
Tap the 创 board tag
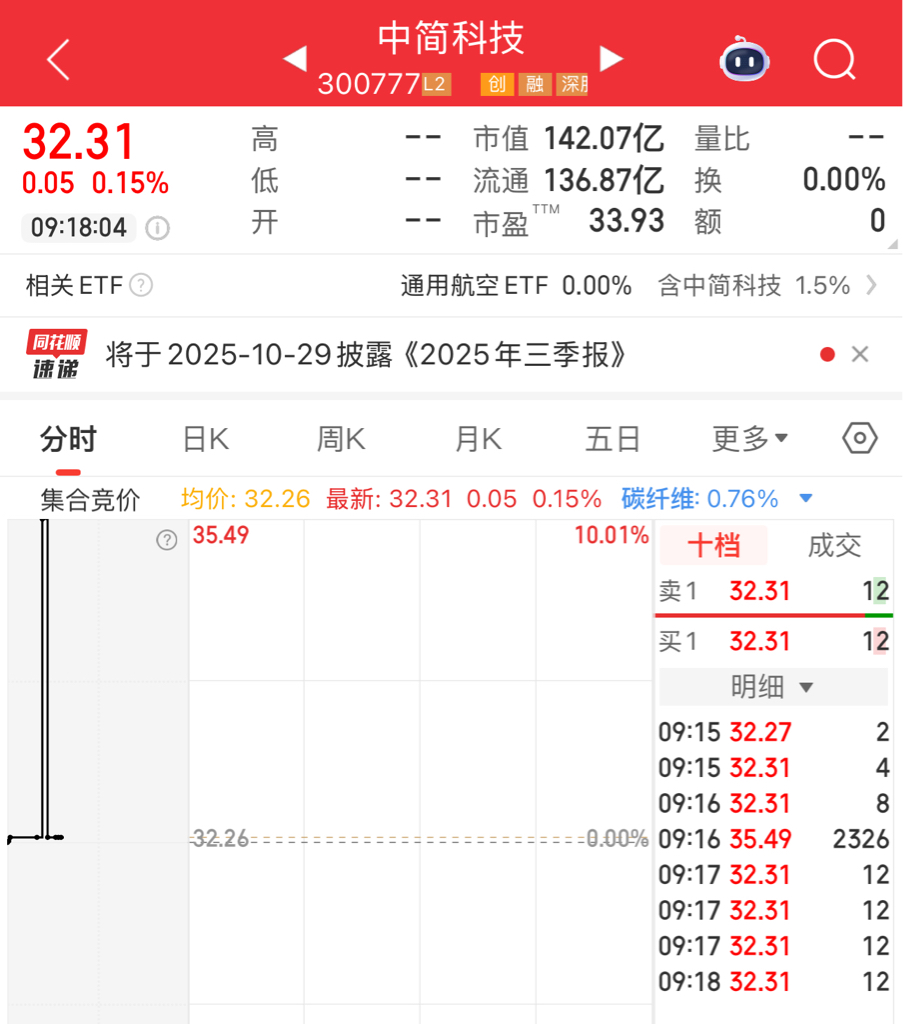497,84
